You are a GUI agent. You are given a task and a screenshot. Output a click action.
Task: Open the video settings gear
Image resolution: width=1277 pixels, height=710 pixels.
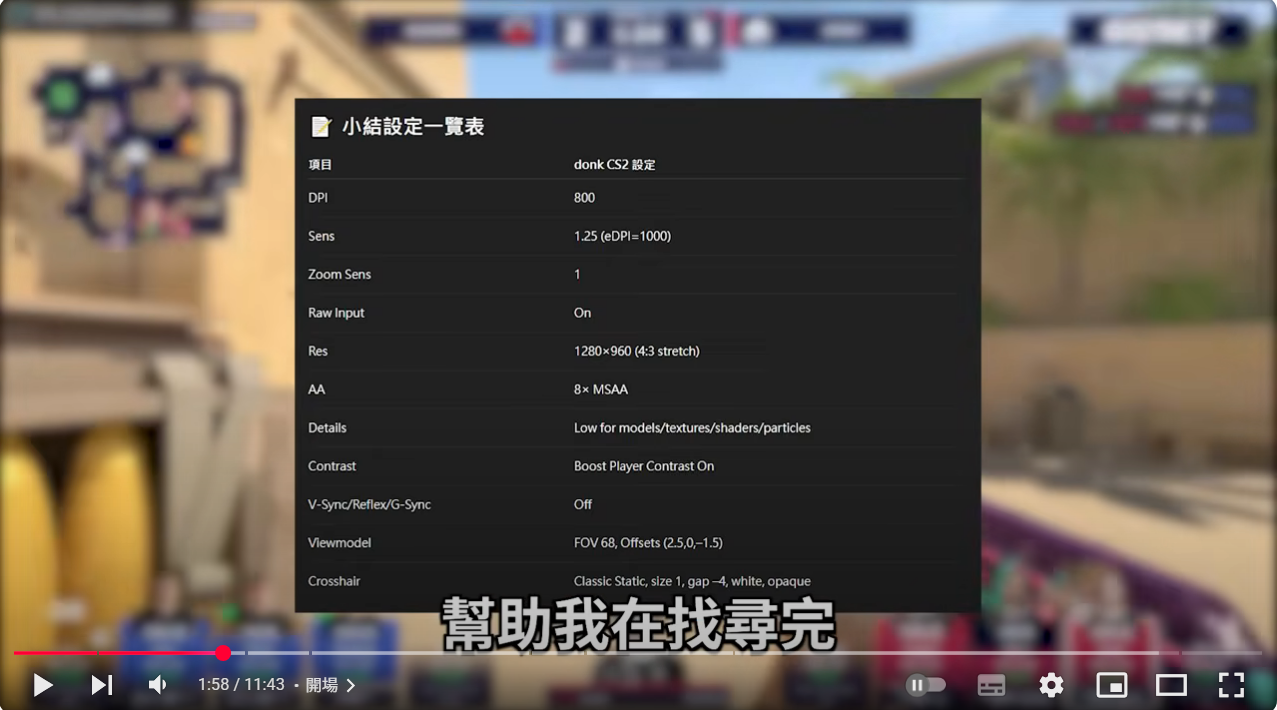pyautogui.click(x=1051, y=685)
